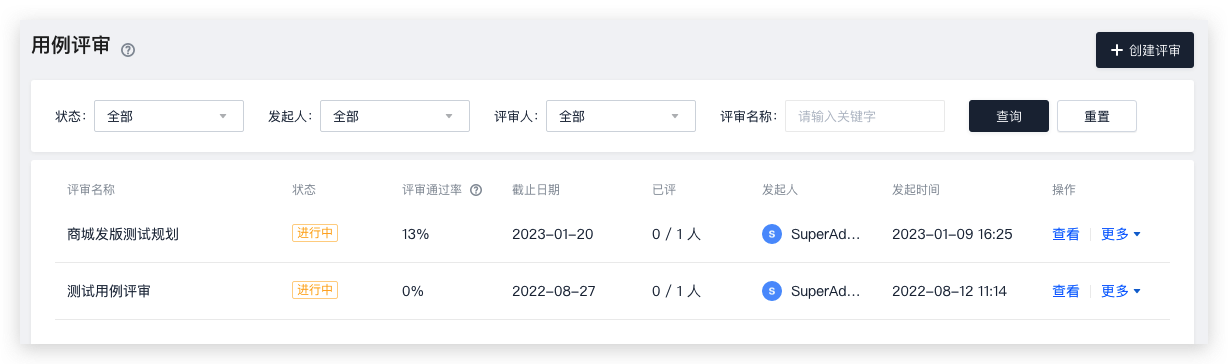
Task: Open the 评审人 filter dropdown
Action: pos(621,116)
